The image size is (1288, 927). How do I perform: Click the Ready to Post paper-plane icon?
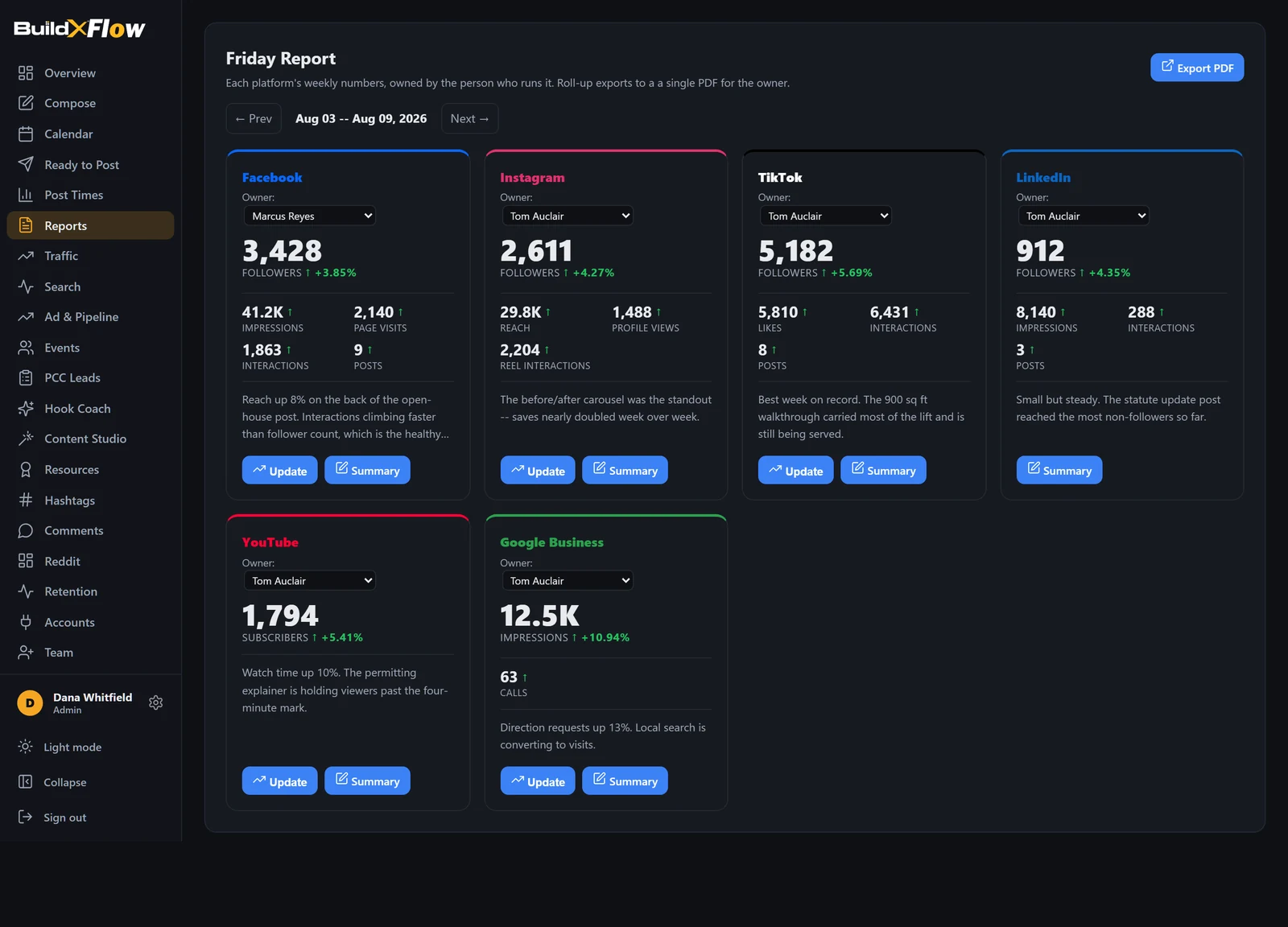(26, 164)
